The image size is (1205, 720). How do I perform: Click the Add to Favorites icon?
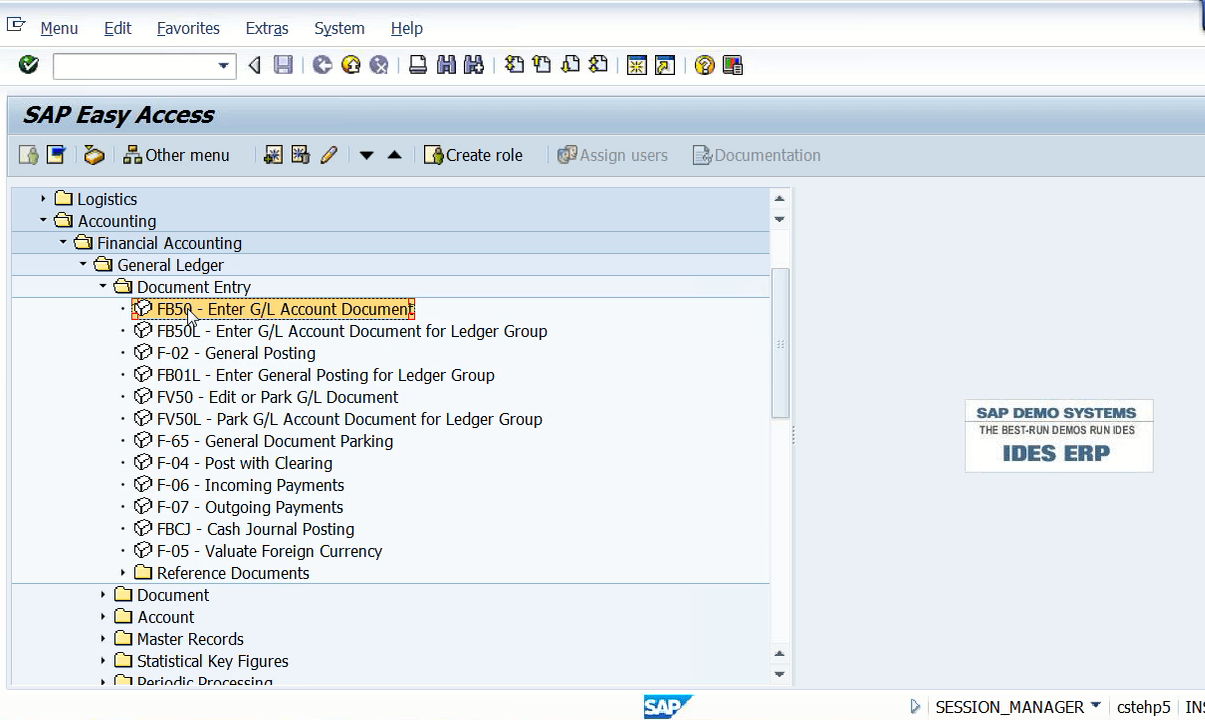(x=273, y=155)
